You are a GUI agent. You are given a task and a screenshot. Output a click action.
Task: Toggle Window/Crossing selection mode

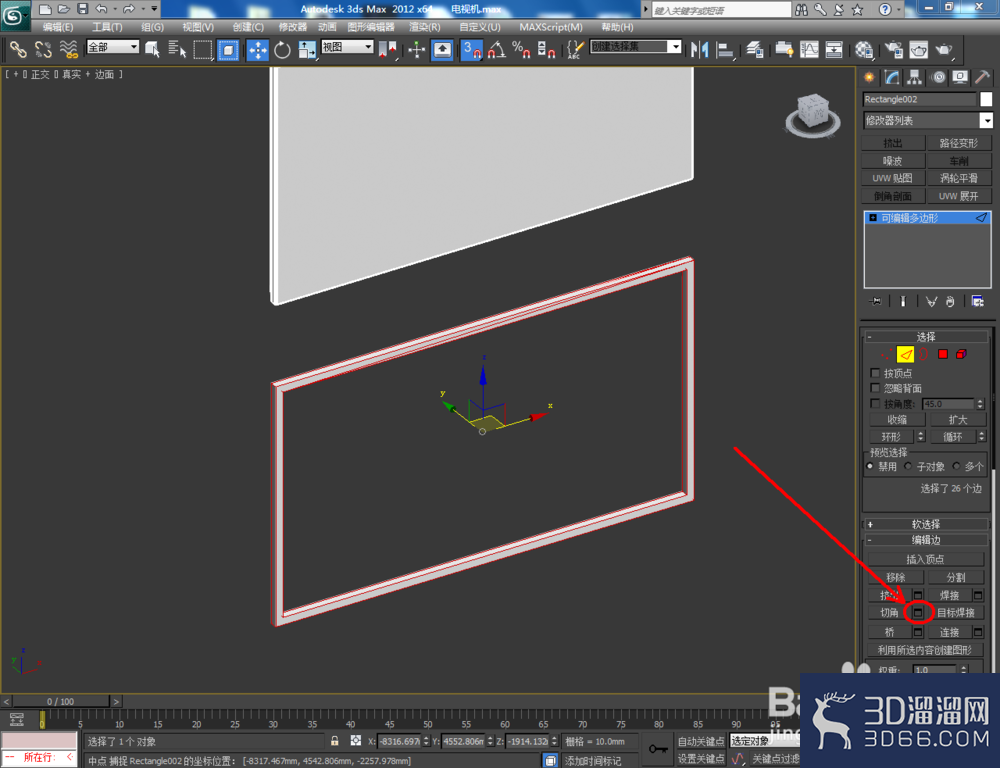coord(228,49)
